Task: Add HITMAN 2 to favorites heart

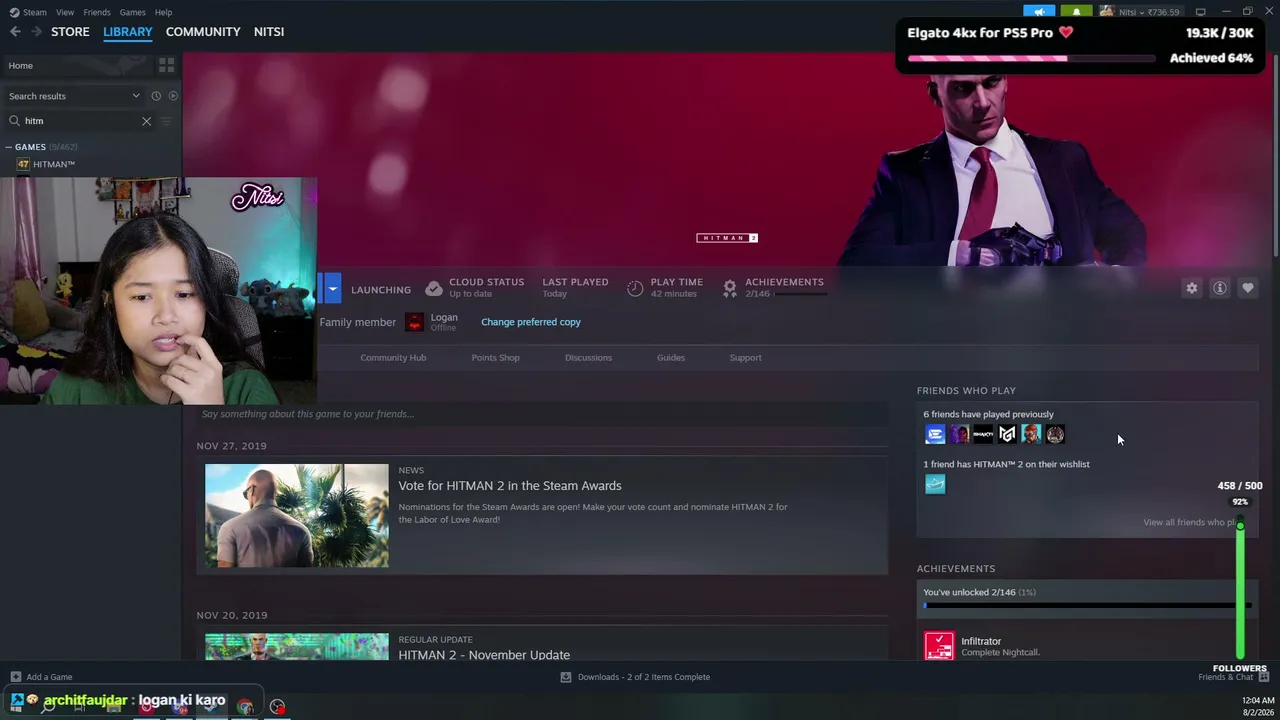Action: pyautogui.click(x=1248, y=288)
